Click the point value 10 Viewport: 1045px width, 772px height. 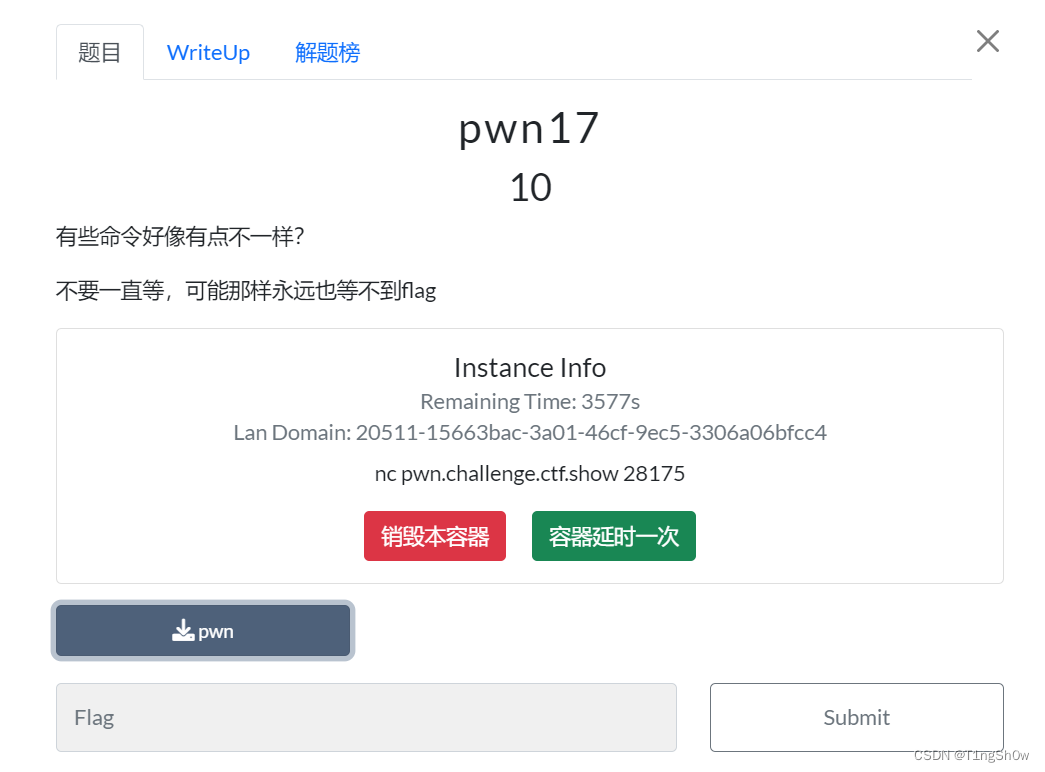(530, 187)
